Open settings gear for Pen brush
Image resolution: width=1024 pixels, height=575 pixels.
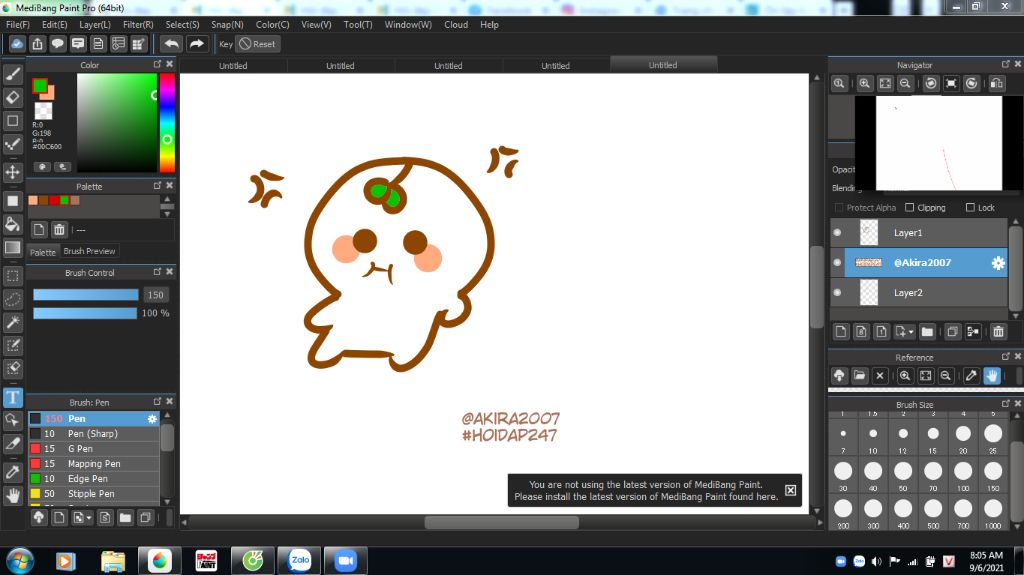pos(152,419)
